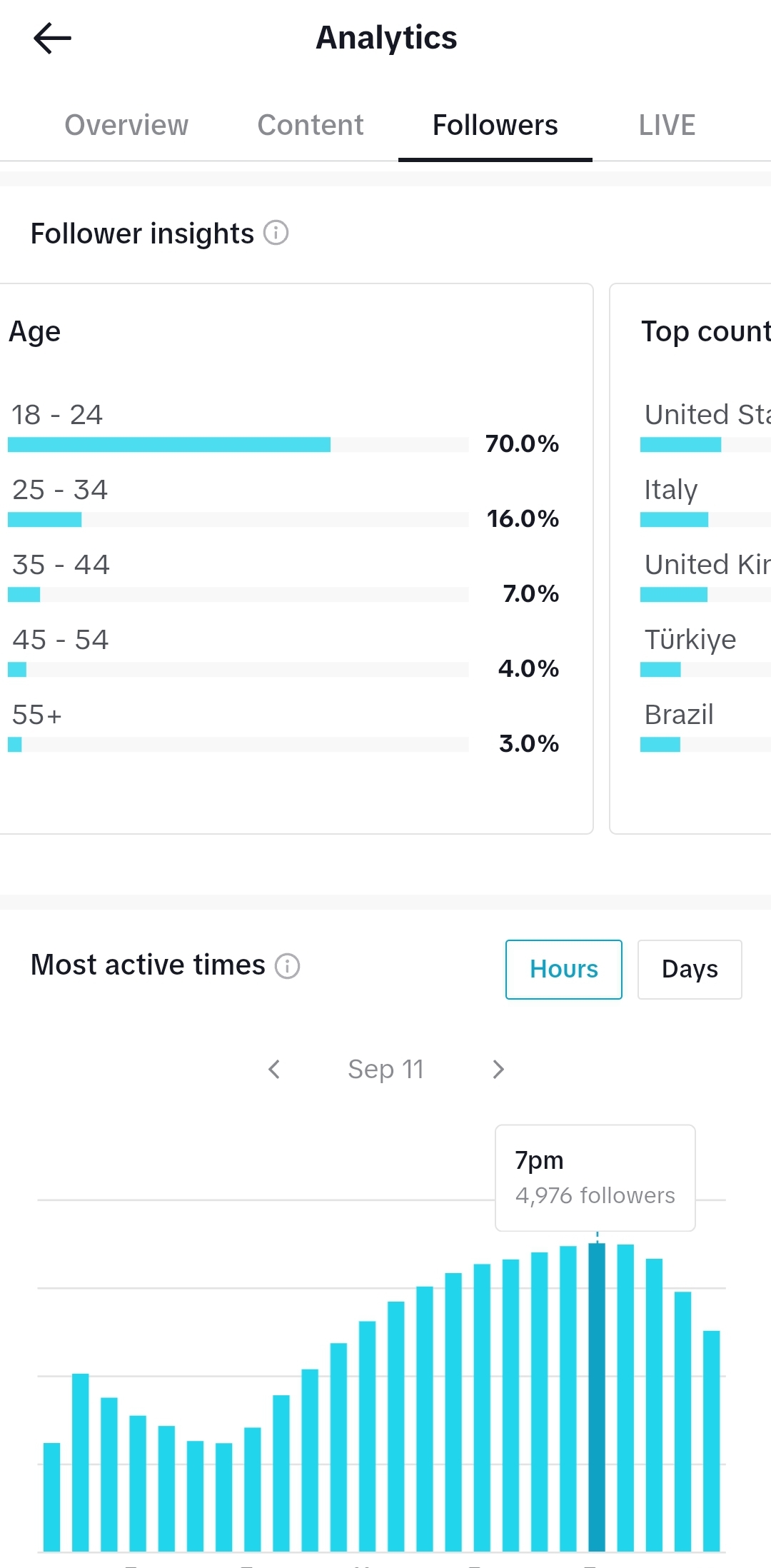Open Follower insights info icon
771x1568 pixels.
pos(276,233)
